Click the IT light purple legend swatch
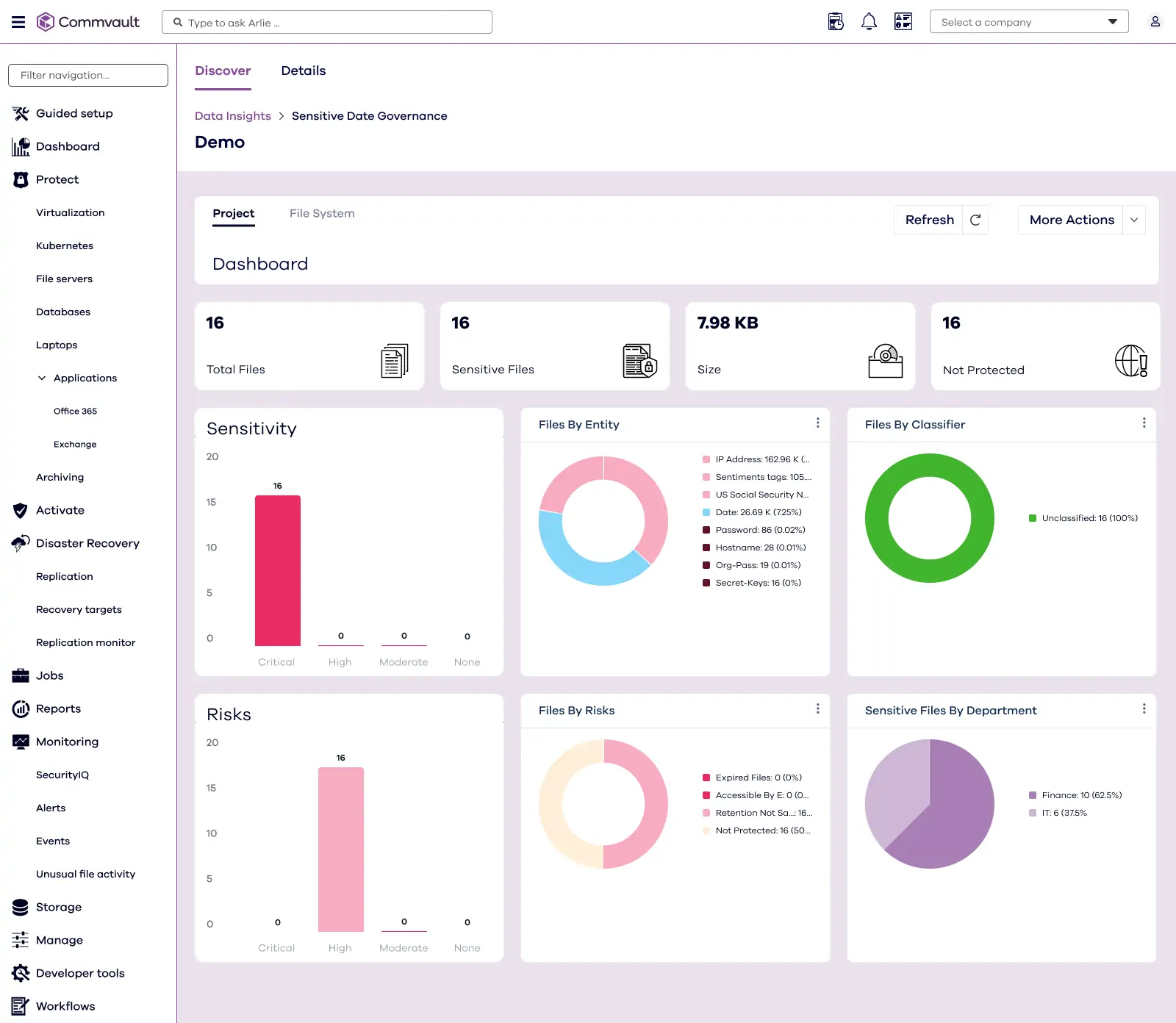Image resolution: width=1176 pixels, height=1023 pixels. pos(1033,813)
